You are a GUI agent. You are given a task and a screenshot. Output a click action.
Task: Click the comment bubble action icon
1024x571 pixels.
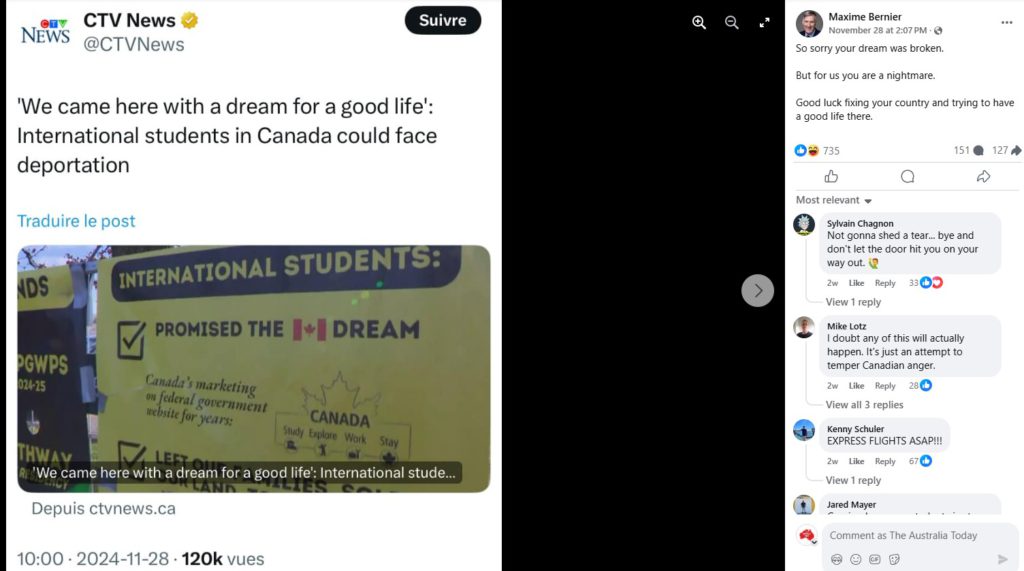pyautogui.click(x=907, y=177)
